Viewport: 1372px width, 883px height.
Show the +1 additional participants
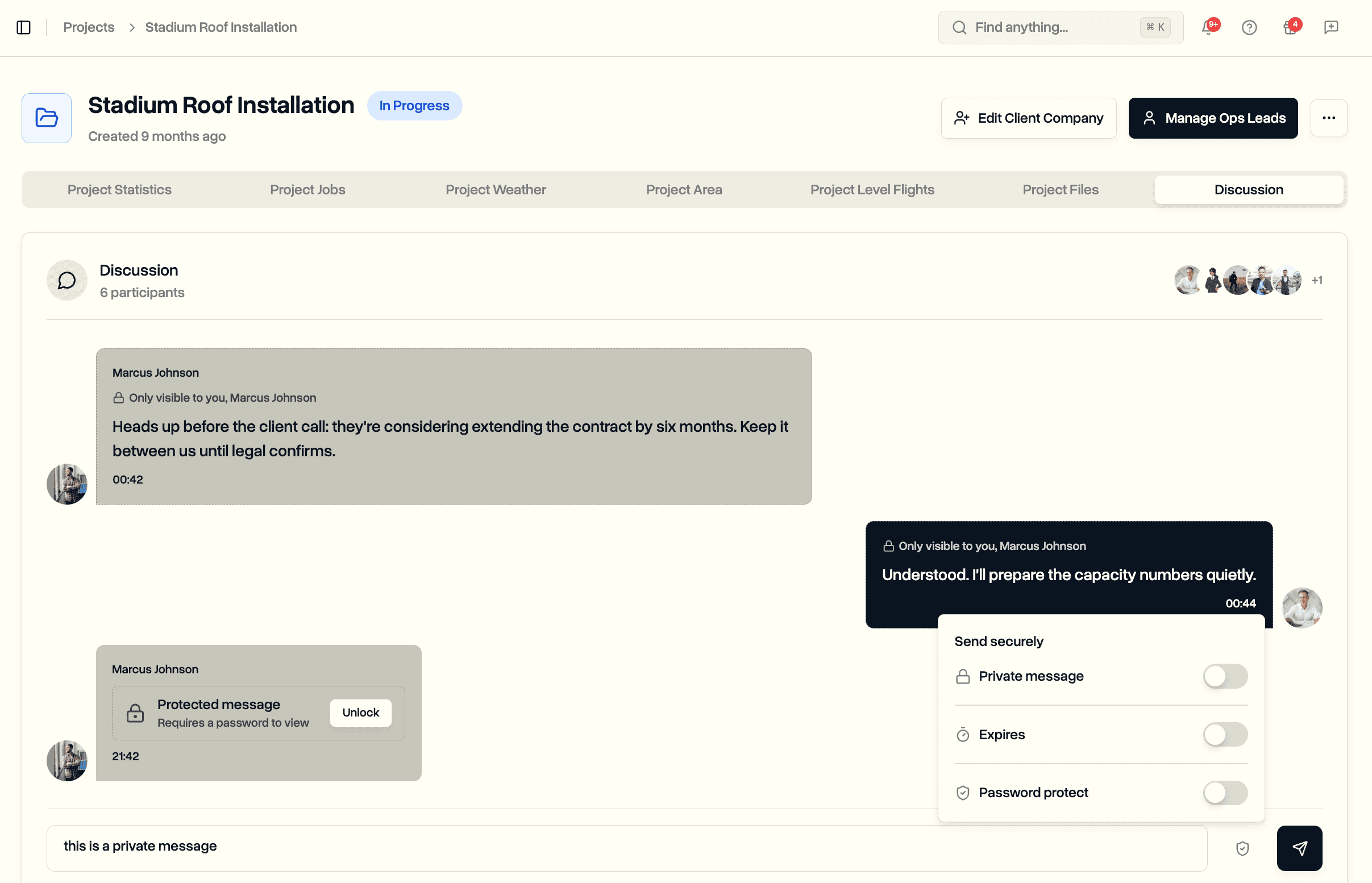(x=1316, y=280)
